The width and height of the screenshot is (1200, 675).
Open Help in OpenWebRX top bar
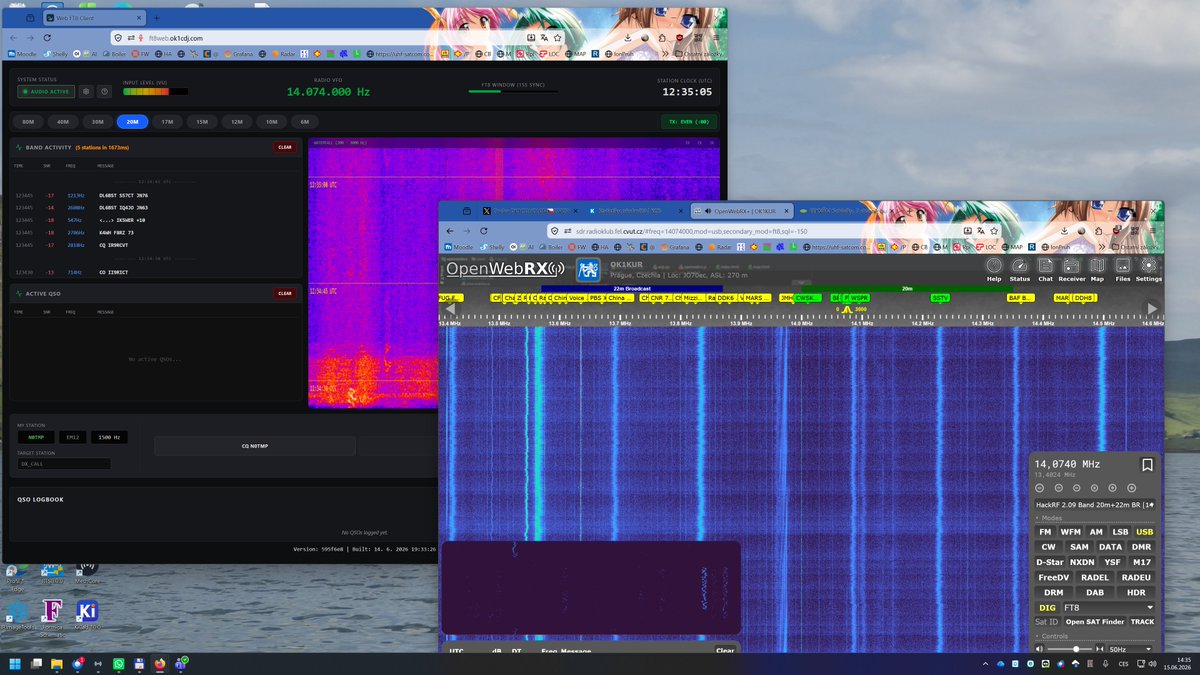[993, 269]
